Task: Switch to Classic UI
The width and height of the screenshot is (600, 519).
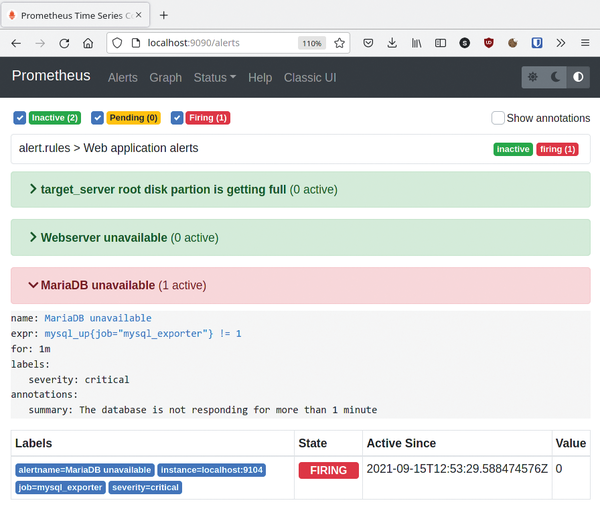Action: point(310,78)
